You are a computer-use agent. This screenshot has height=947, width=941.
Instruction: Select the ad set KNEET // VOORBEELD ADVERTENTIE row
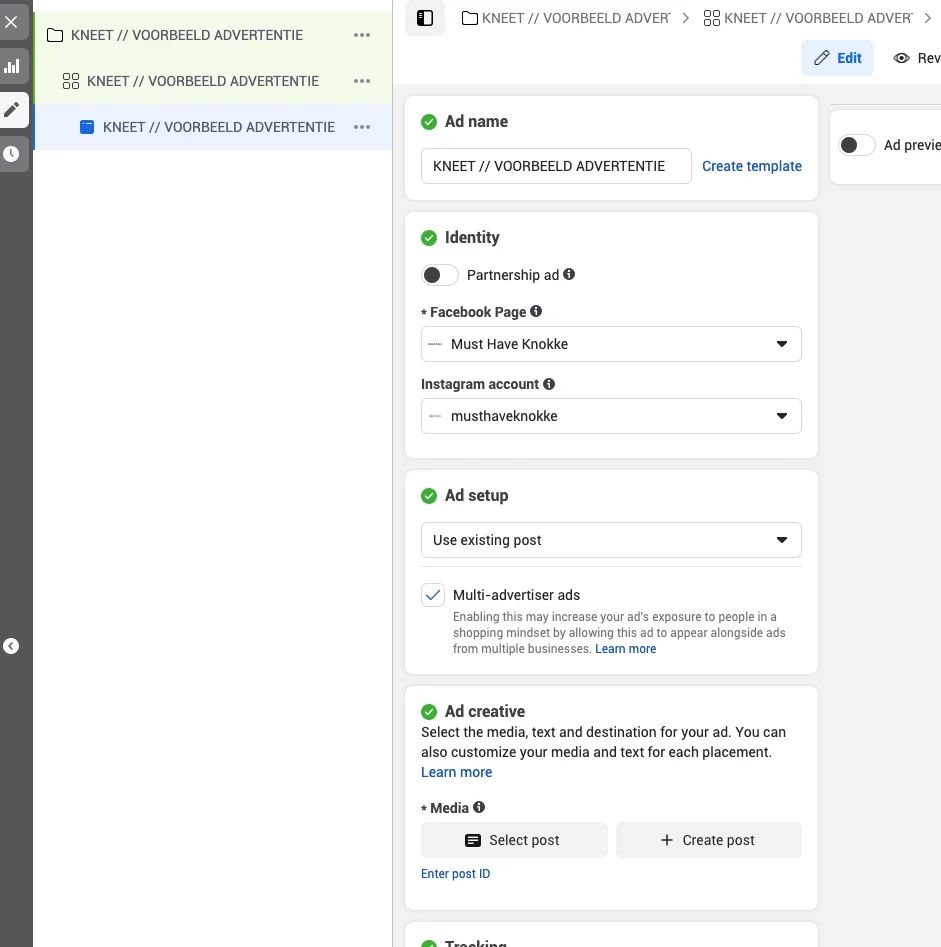(213, 81)
